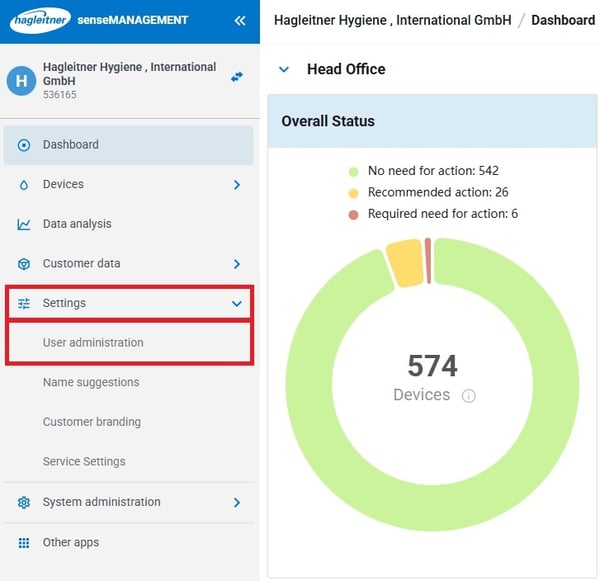Click the Customer data icon
Viewport: 600px width, 581px height.
coord(24,264)
